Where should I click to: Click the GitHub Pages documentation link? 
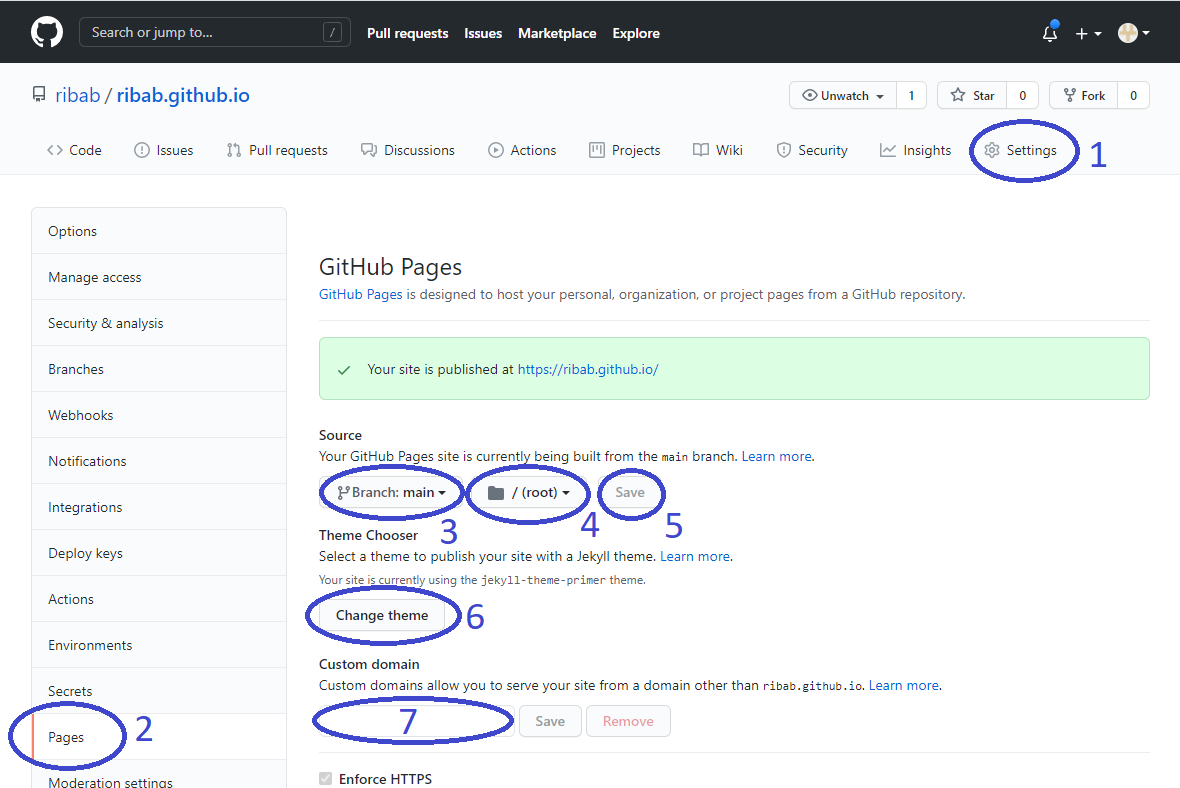click(x=360, y=294)
